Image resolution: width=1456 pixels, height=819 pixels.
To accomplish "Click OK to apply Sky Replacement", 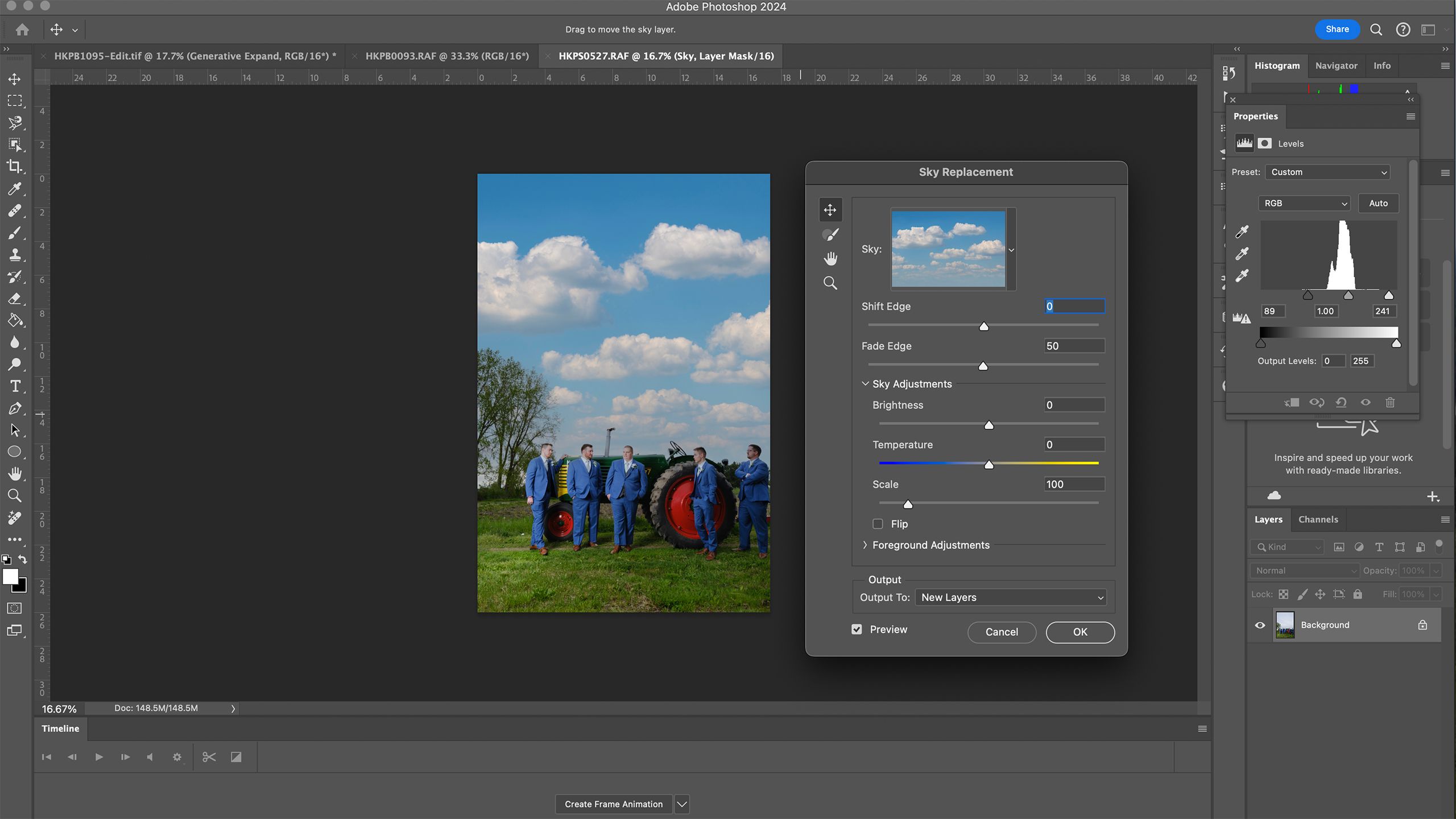I will 1080,631.
